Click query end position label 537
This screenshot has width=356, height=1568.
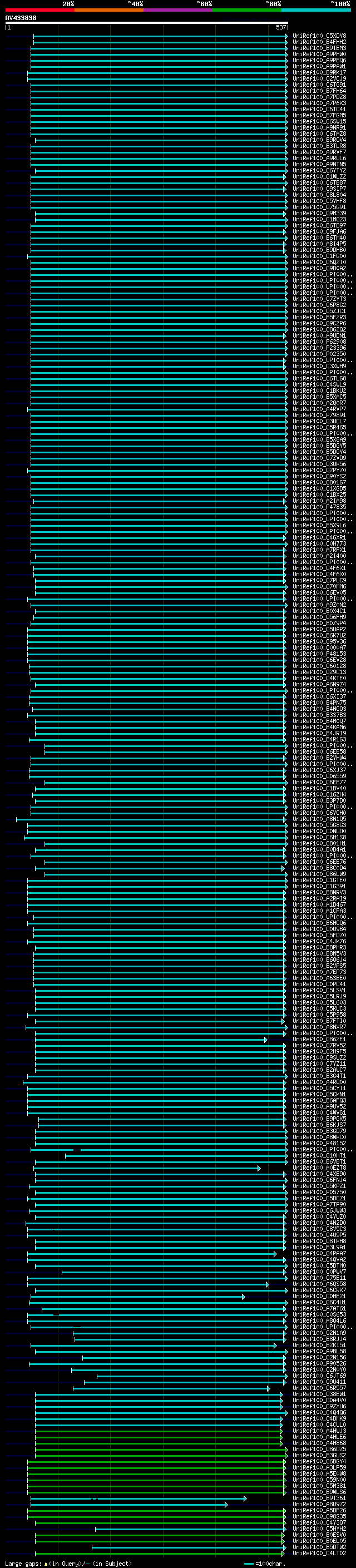tap(280, 27)
